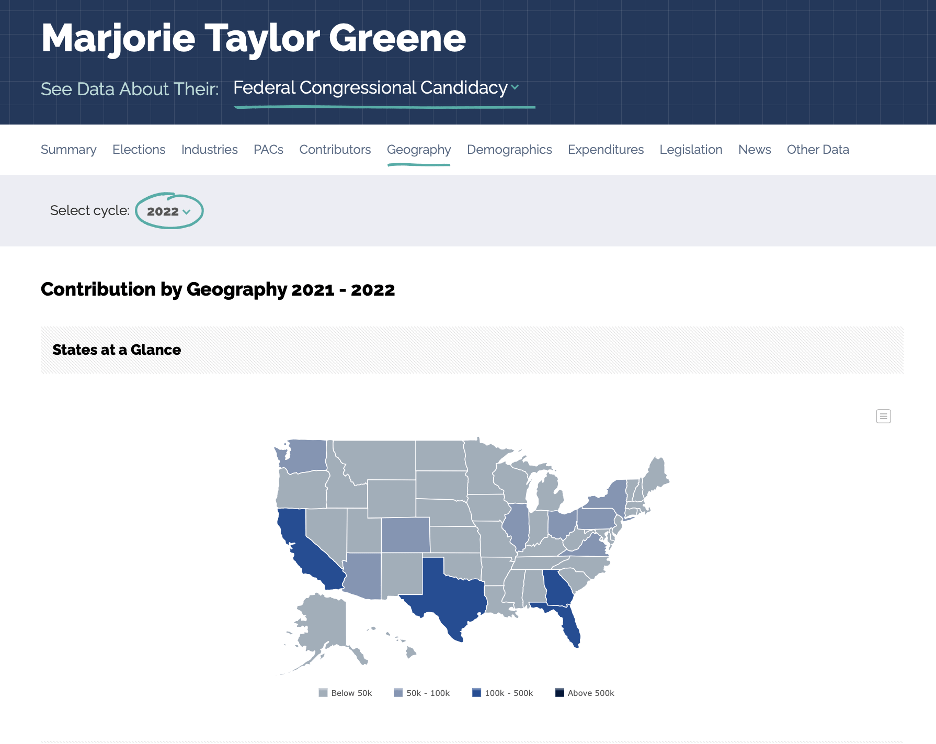Switch to the Elections tab
This screenshot has width=936, height=744.
139,150
